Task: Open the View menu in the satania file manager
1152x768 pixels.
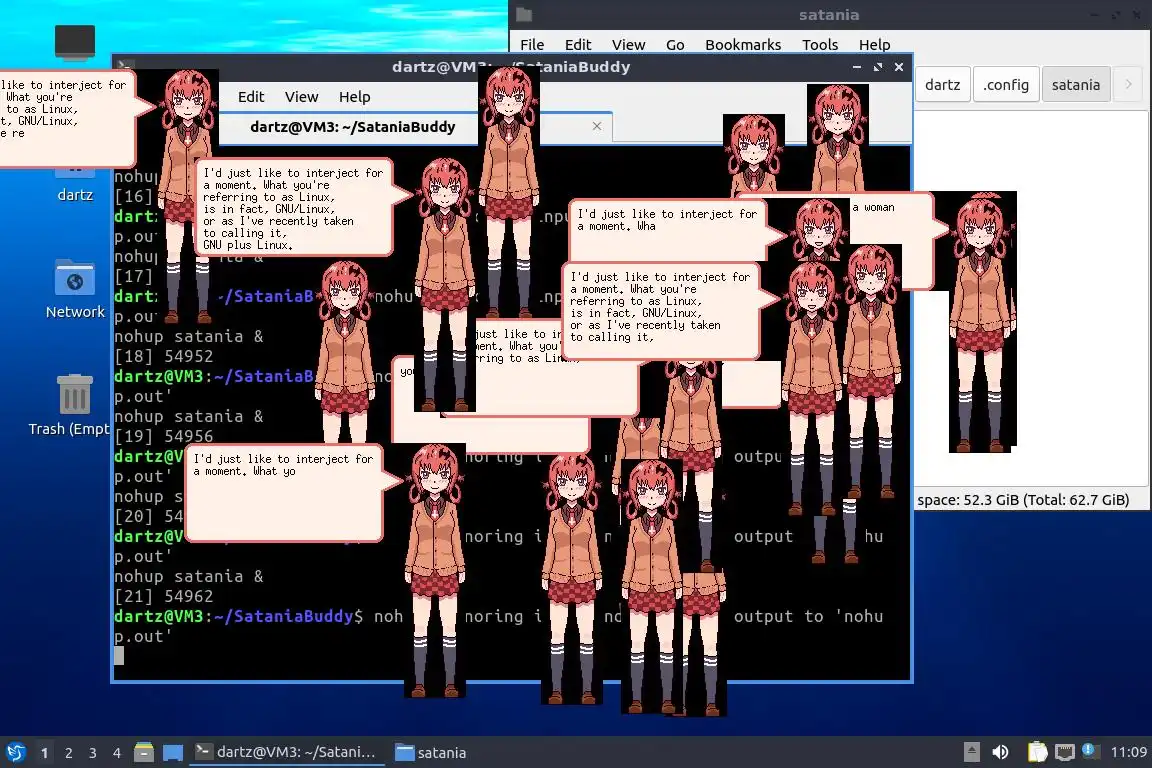Action: pos(628,44)
